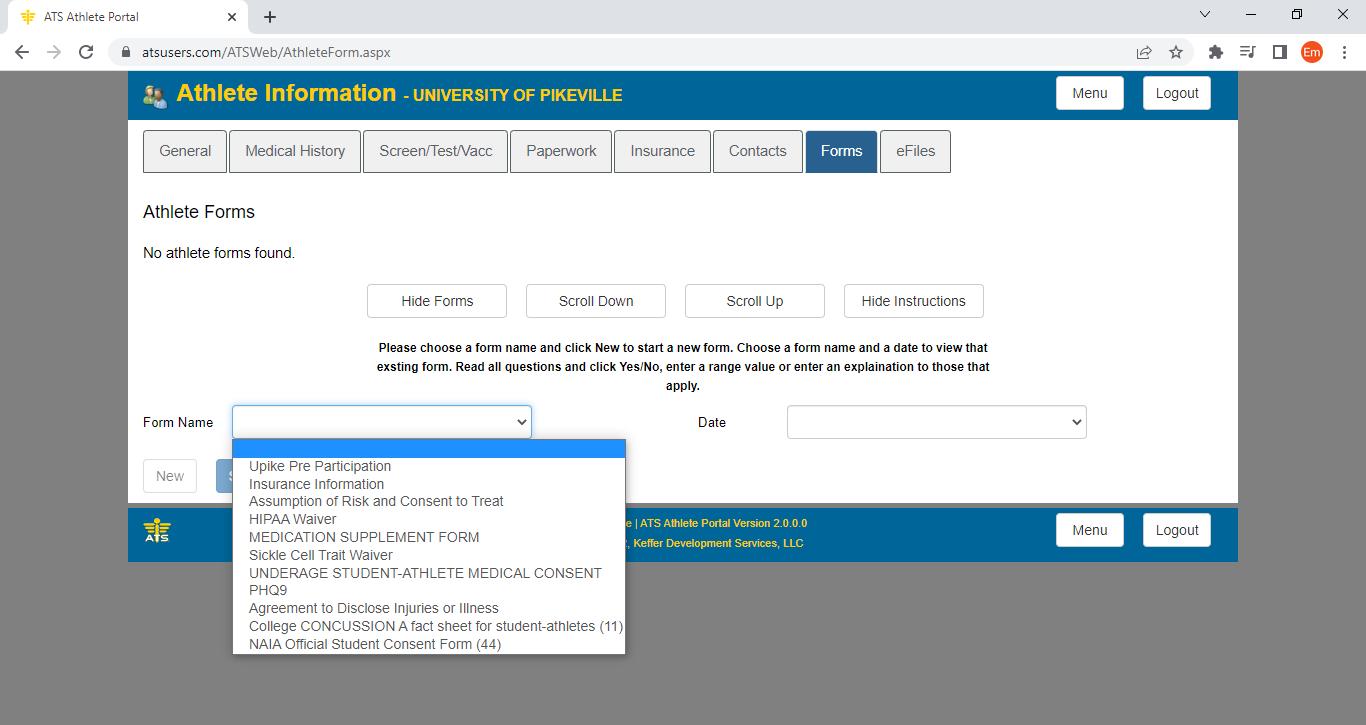Click the Hide Instructions button
The width and height of the screenshot is (1366, 725).
[914, 301]
